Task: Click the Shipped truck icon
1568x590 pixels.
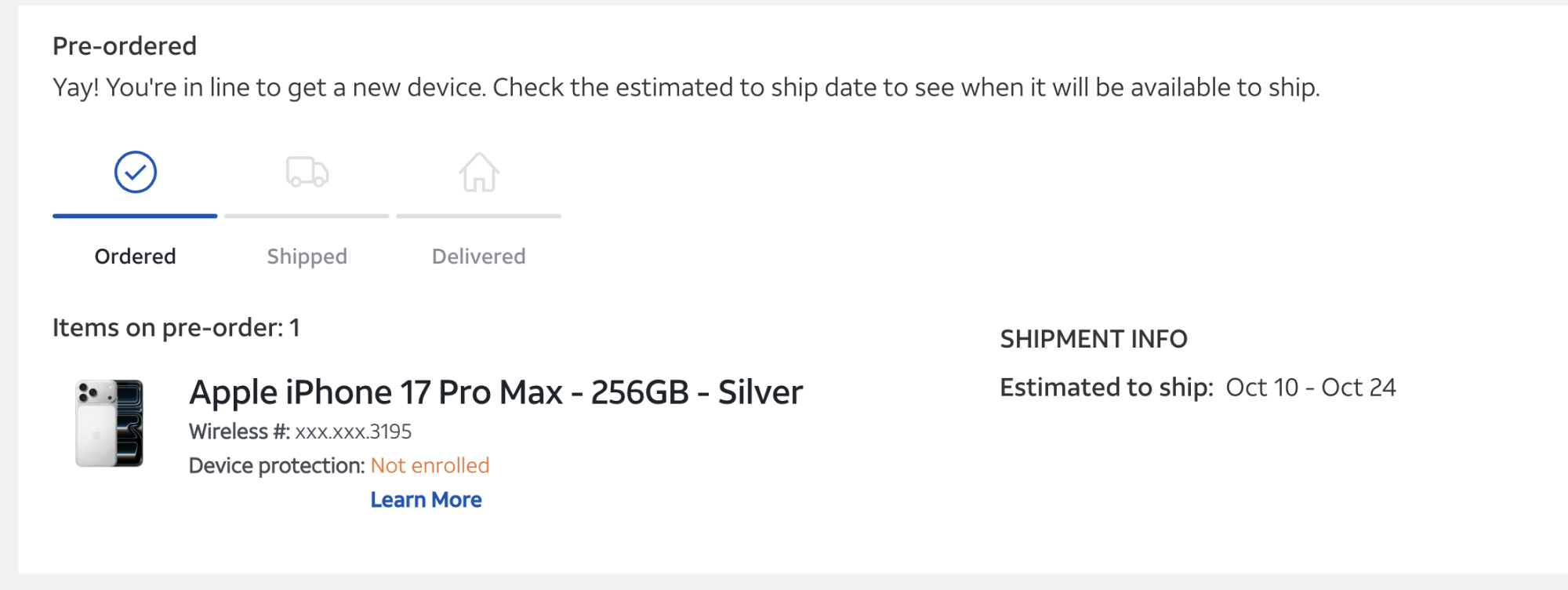Action: tap(307, 172)
